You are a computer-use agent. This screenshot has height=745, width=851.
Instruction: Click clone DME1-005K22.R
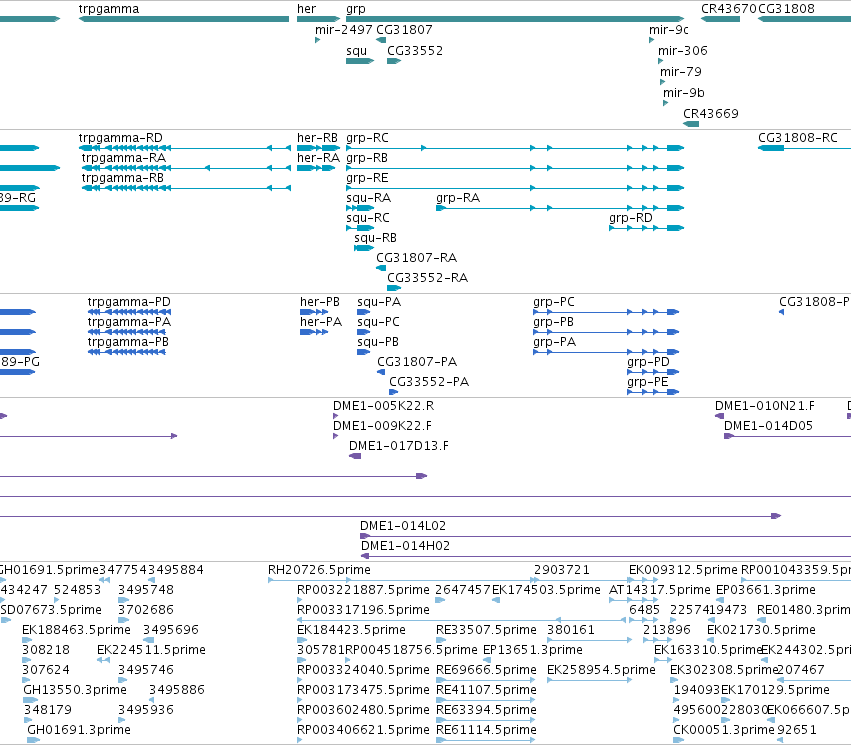(x=335, y=416)
